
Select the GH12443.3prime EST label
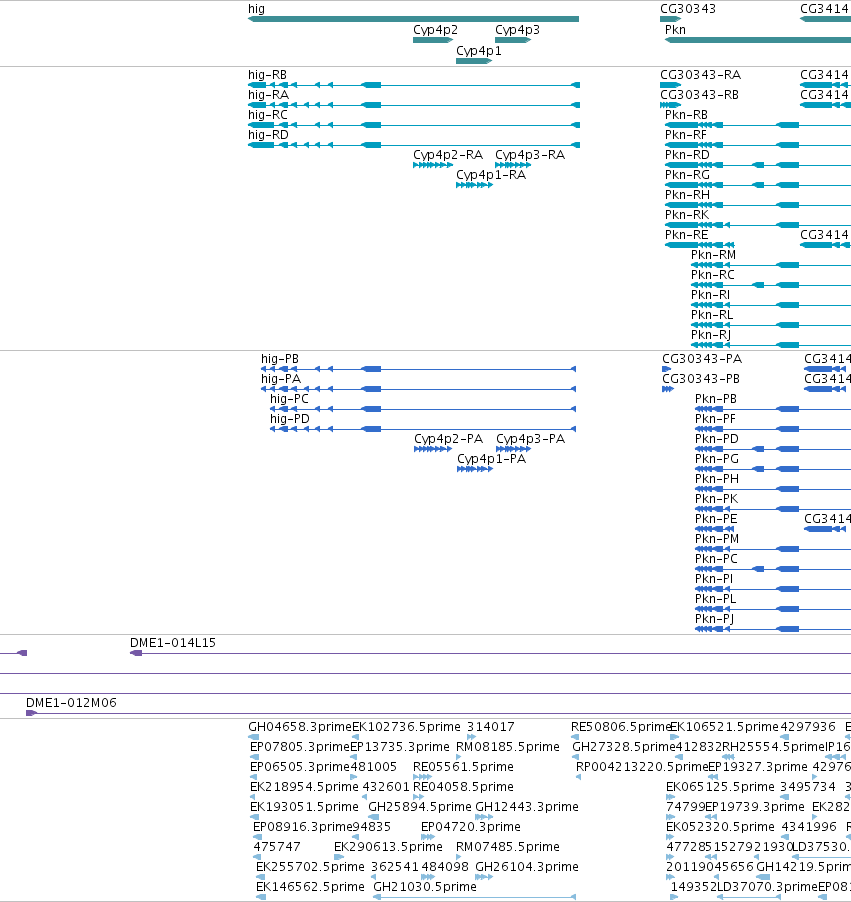[x=526, y=807]
